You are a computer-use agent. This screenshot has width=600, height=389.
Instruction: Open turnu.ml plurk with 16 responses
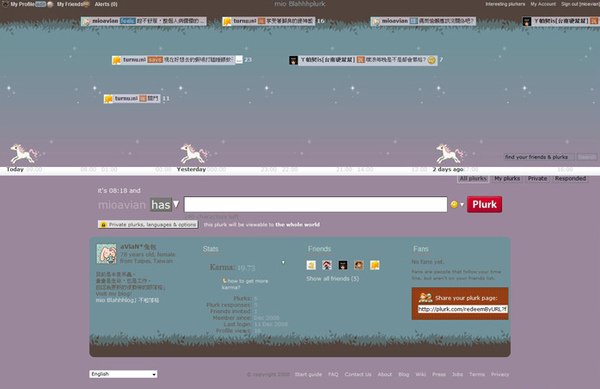tap(269, 21)
